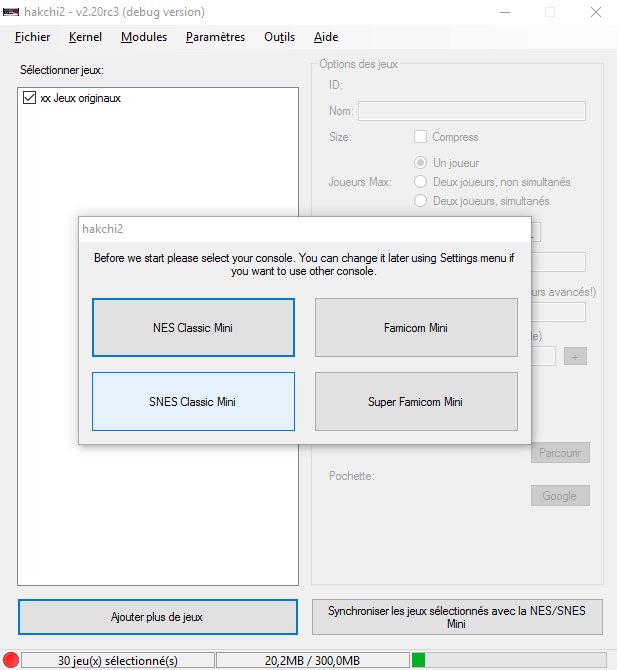Screen dimensions: 617x670
Task: Open the Fichier menu
Action: tap(33, 37)
